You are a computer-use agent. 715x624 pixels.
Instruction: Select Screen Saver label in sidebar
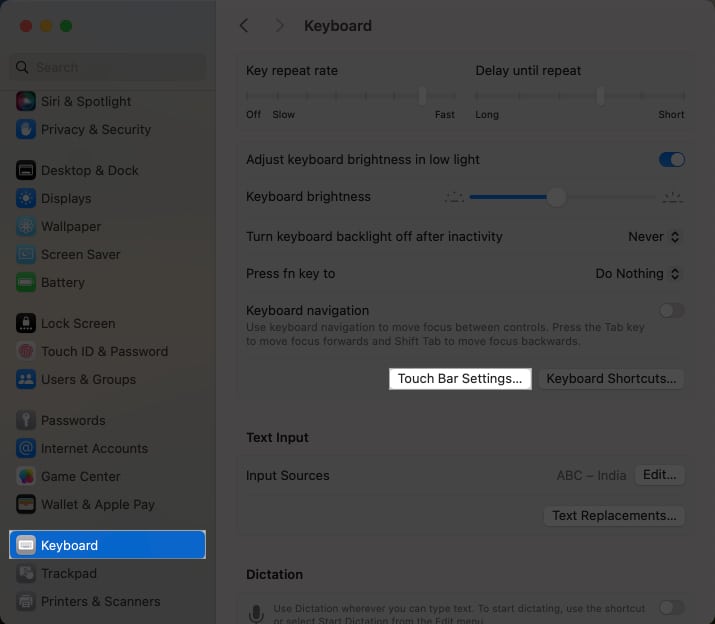point(81,255)
